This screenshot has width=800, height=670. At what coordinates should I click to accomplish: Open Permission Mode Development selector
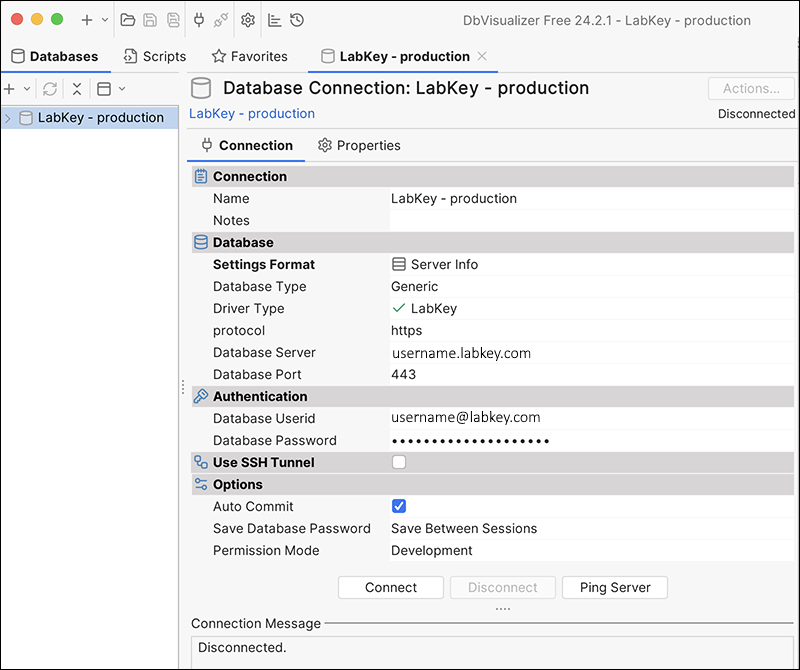tap(591, 550)
